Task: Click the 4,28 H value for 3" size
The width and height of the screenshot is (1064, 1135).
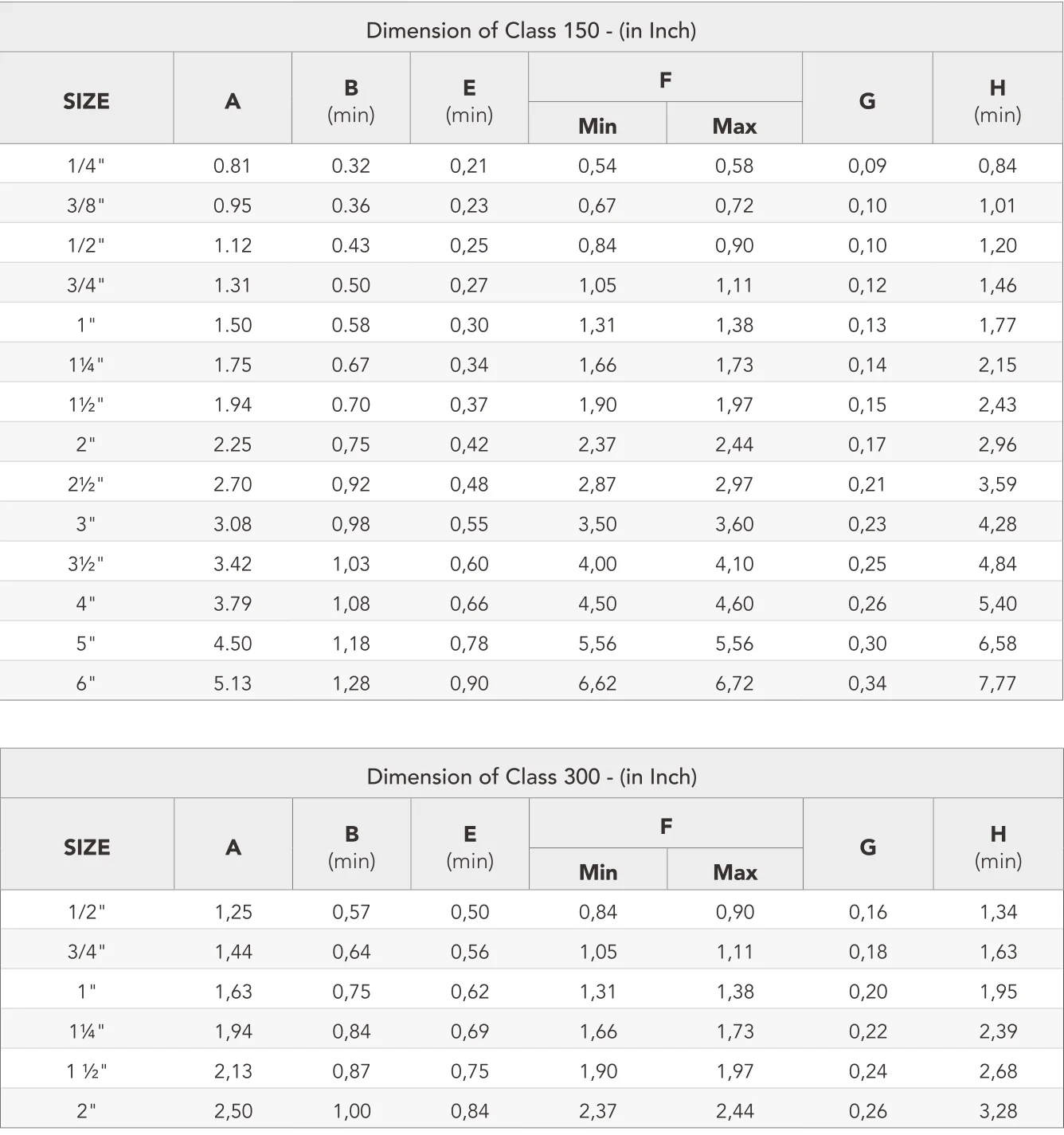Action: click(x=997, y=524)
